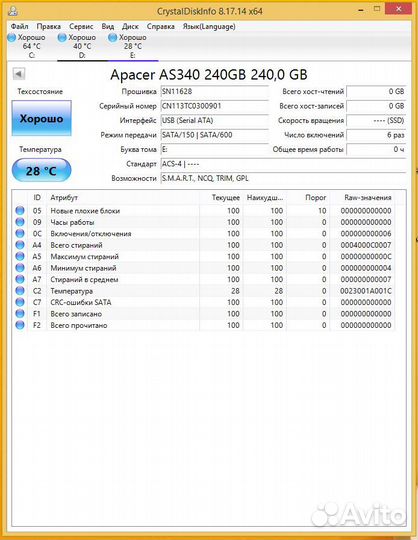This screenshot has width=418, height=540.
Task: Select the row Всего стираний
Action: pyautogui.click(x=204, y=245)
